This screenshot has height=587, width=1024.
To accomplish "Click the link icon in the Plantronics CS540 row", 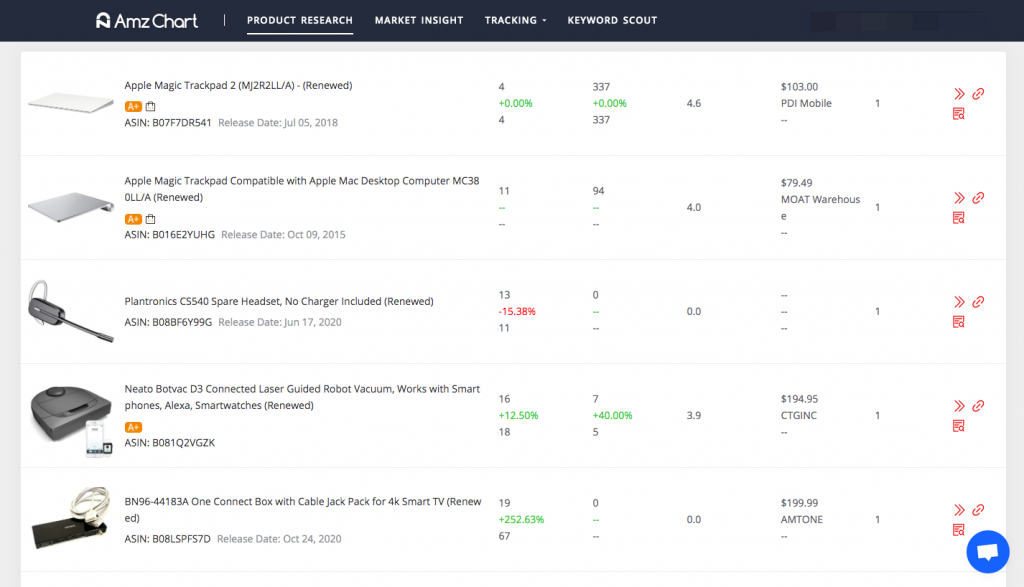I will pos(978,302).
